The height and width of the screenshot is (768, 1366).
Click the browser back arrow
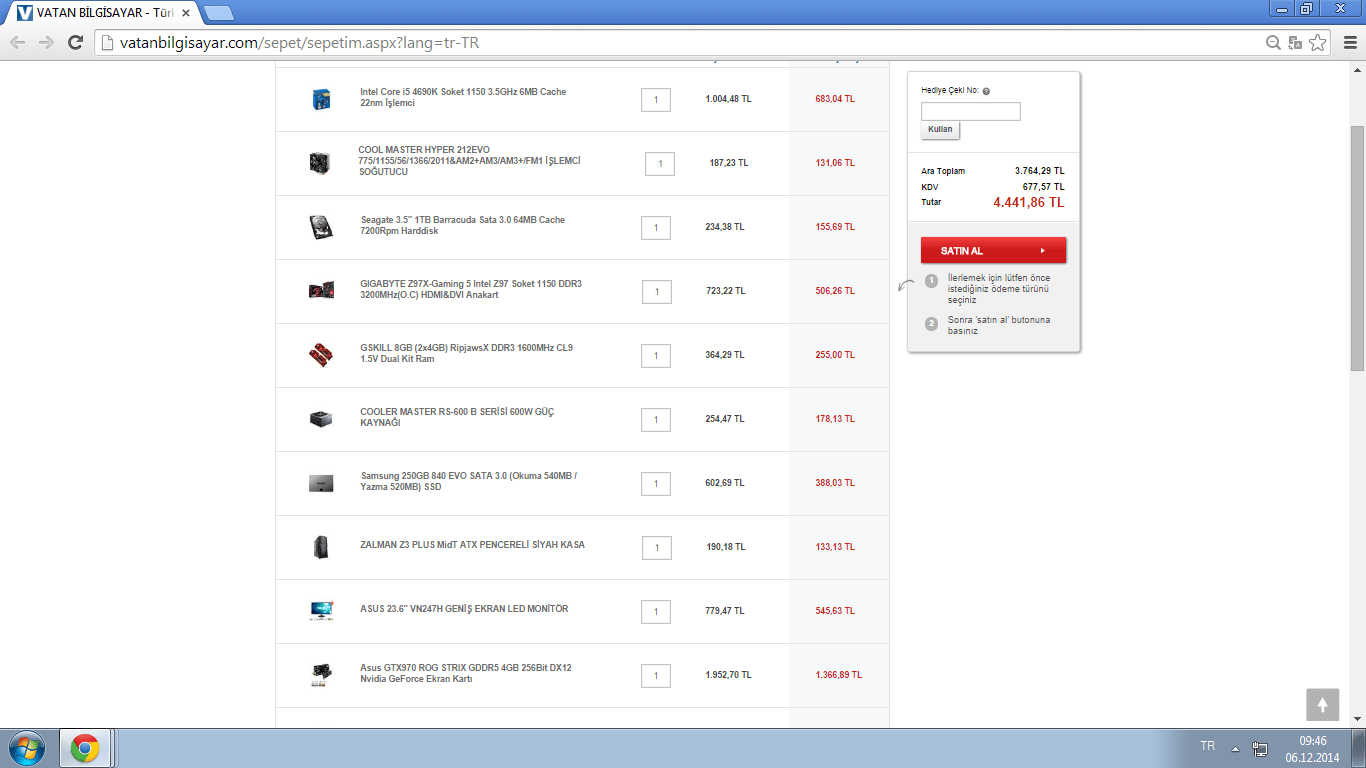click(x=17, y=42)
